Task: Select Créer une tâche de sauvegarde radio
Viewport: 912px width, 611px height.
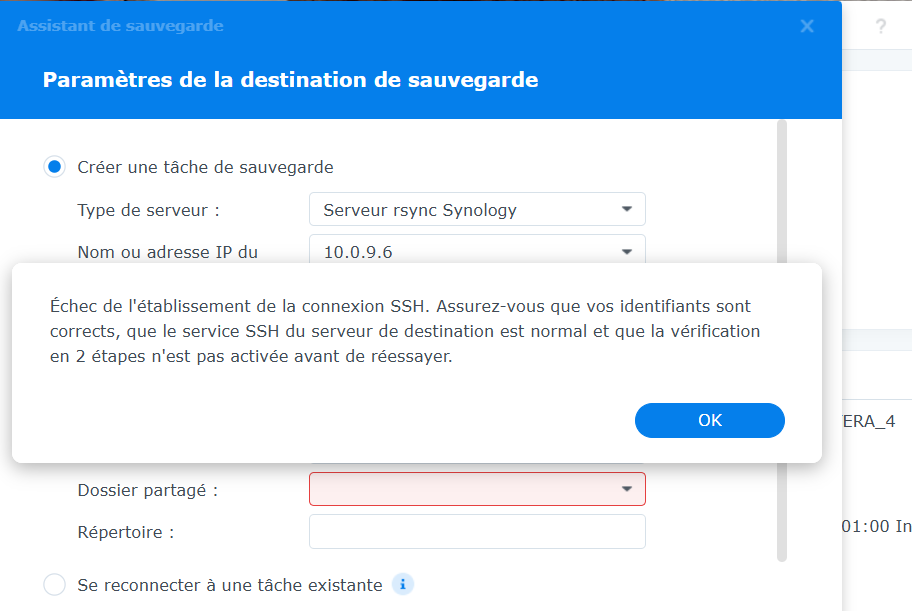Action: 55,167
